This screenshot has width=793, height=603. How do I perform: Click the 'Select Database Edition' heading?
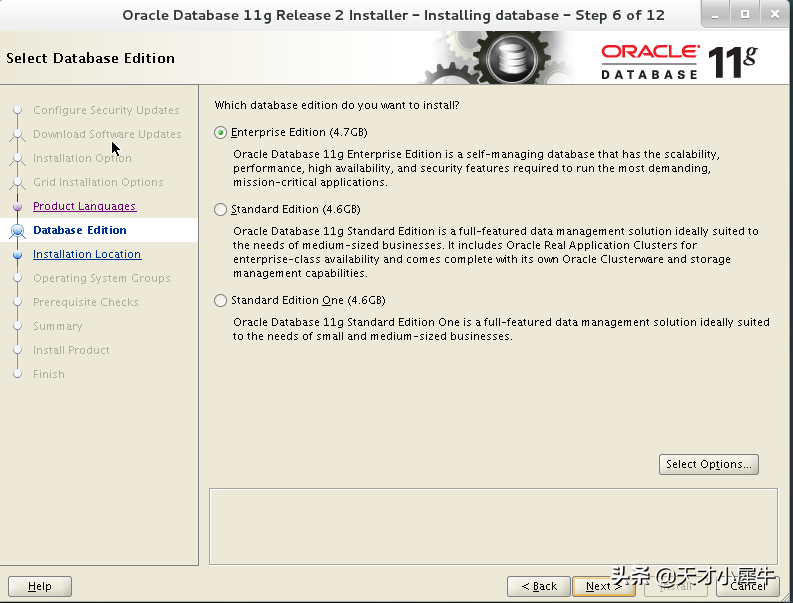point(91,58)
